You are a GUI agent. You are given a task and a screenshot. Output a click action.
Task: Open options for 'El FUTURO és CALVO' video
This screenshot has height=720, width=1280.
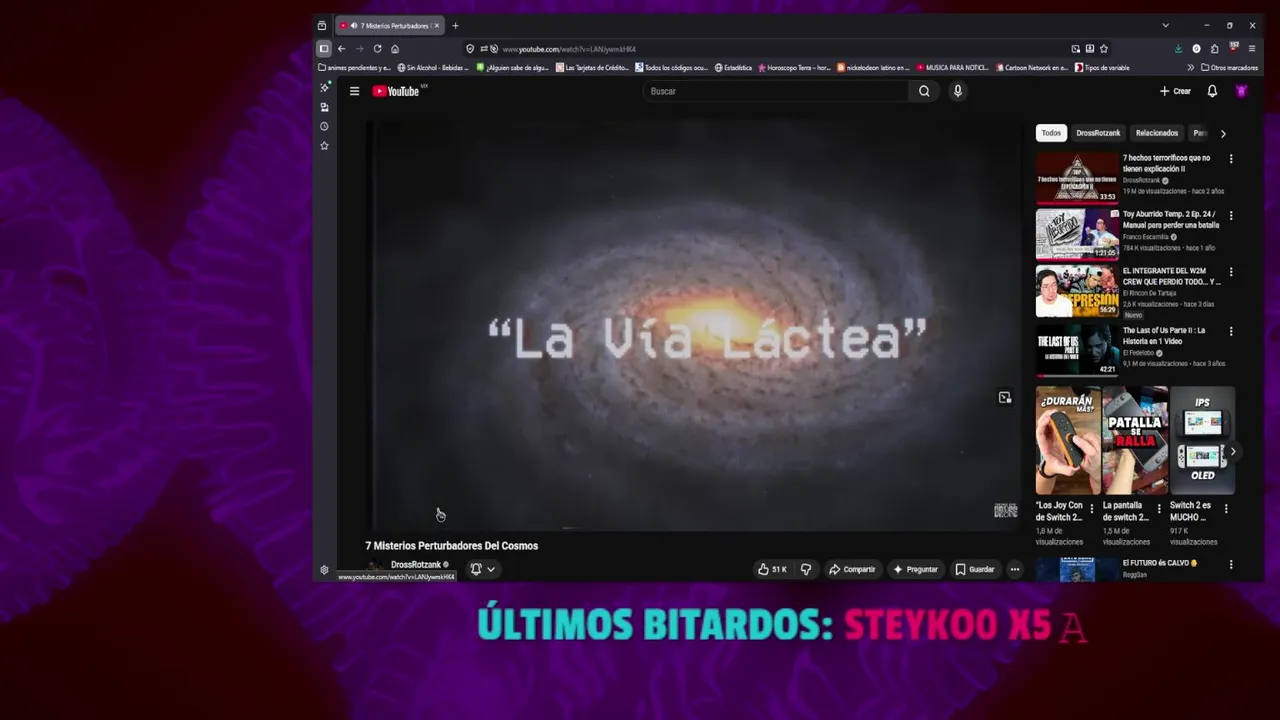[1231, 565]
